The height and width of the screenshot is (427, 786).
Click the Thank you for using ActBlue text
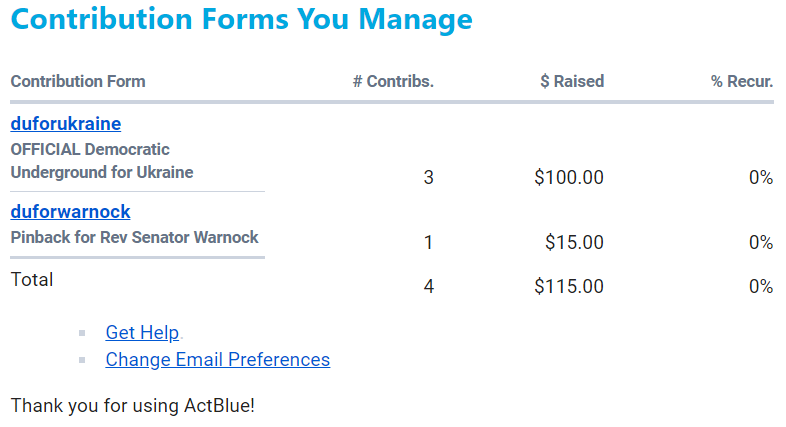pyautogui.click(x=133, y=406)
